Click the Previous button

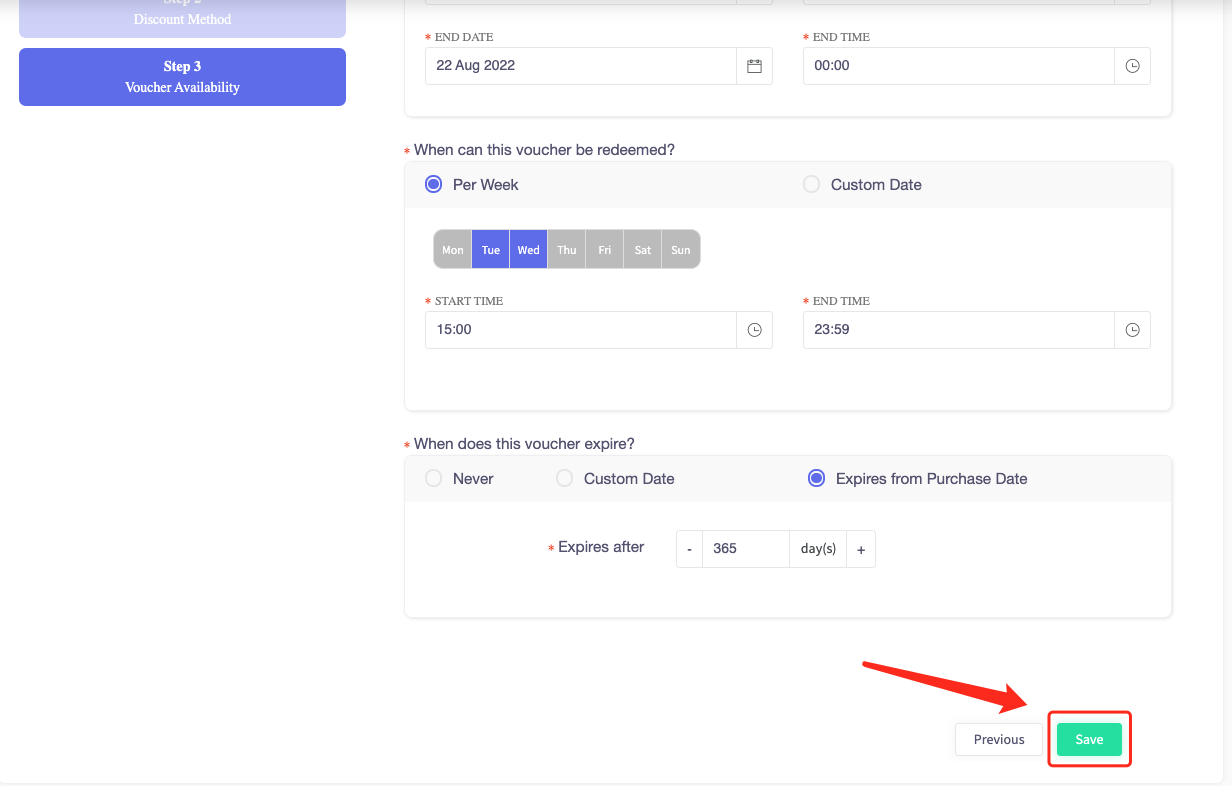(999, 739)
